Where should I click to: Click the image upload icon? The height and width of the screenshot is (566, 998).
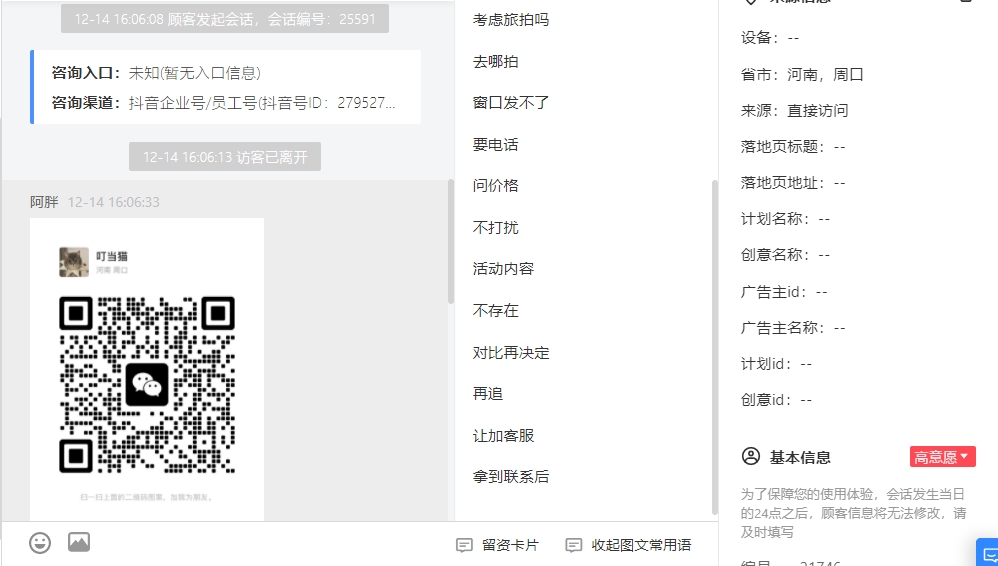[x=79, y=542]
